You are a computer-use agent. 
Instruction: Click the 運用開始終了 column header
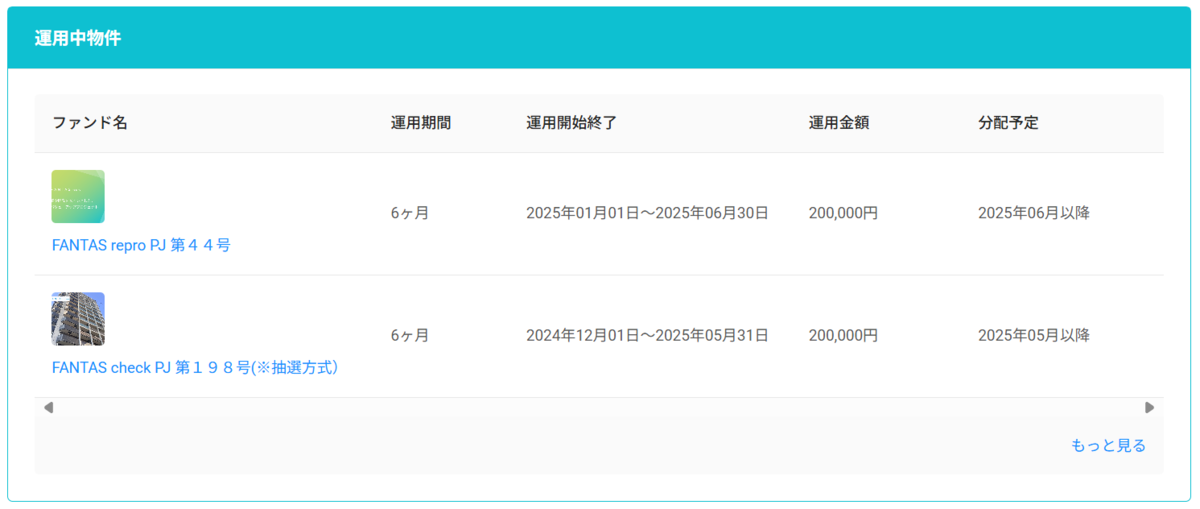point(571,123)
